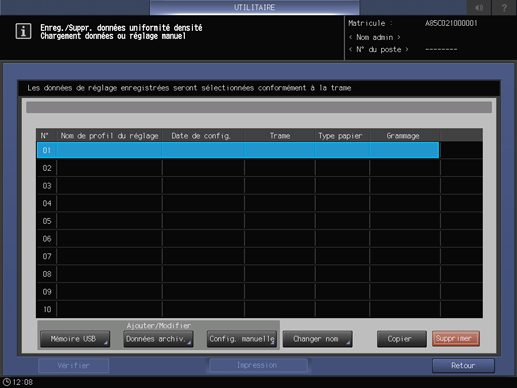Click the Nom admin field label
Image resolution: width=517 pixels, height=388 pixels.
coord(375,37)
